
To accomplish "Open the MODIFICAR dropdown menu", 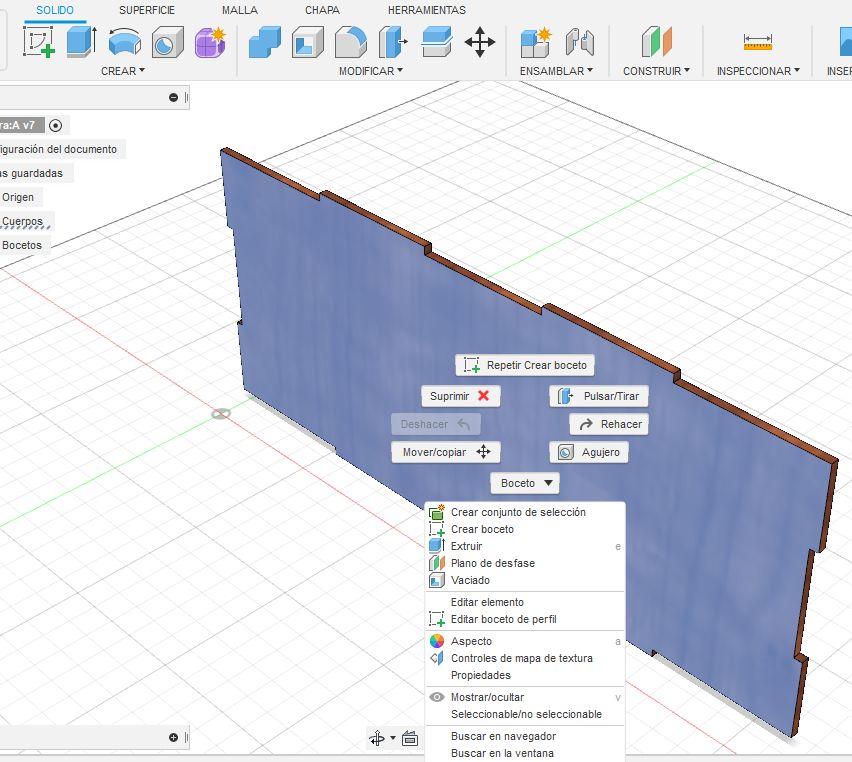I will tap(371, 71).
